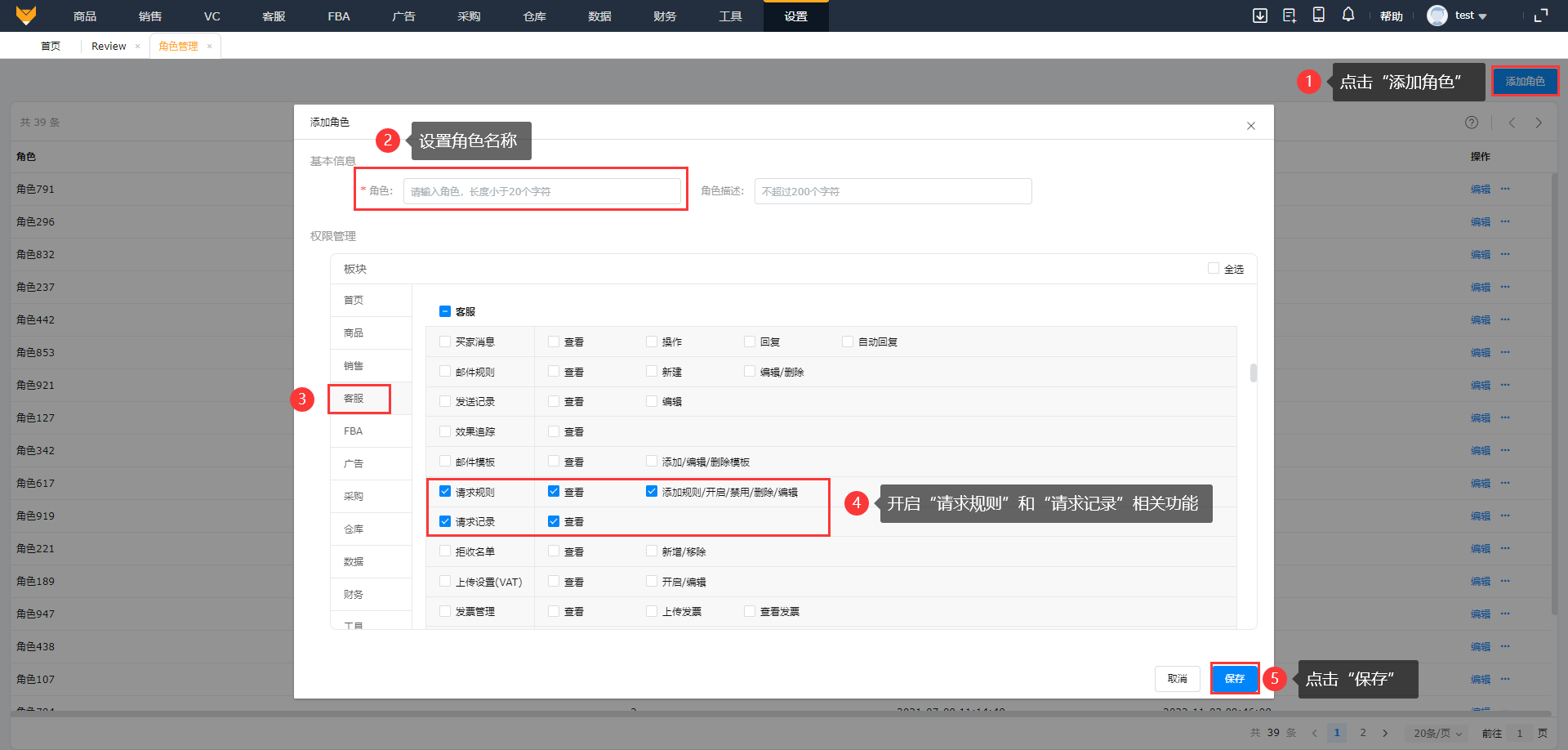This screenshot has width=1568, height=750.
Task: Close the Review tab with its X icon
Action: (138, 47)
